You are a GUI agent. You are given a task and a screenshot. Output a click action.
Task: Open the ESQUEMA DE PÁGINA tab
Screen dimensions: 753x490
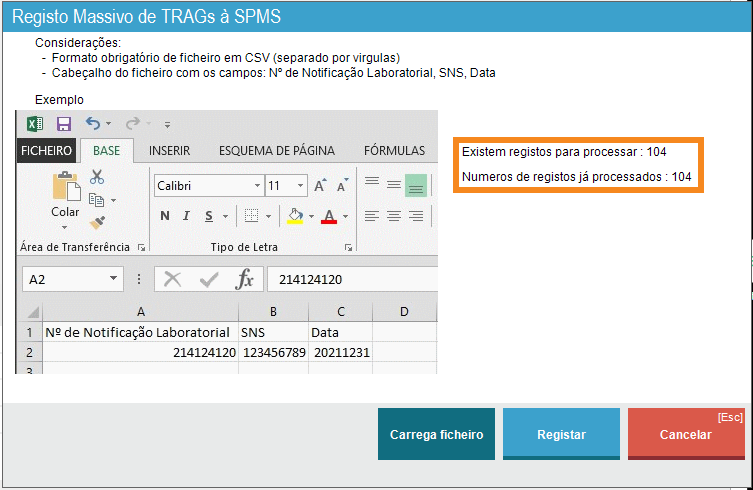[276, 151]
